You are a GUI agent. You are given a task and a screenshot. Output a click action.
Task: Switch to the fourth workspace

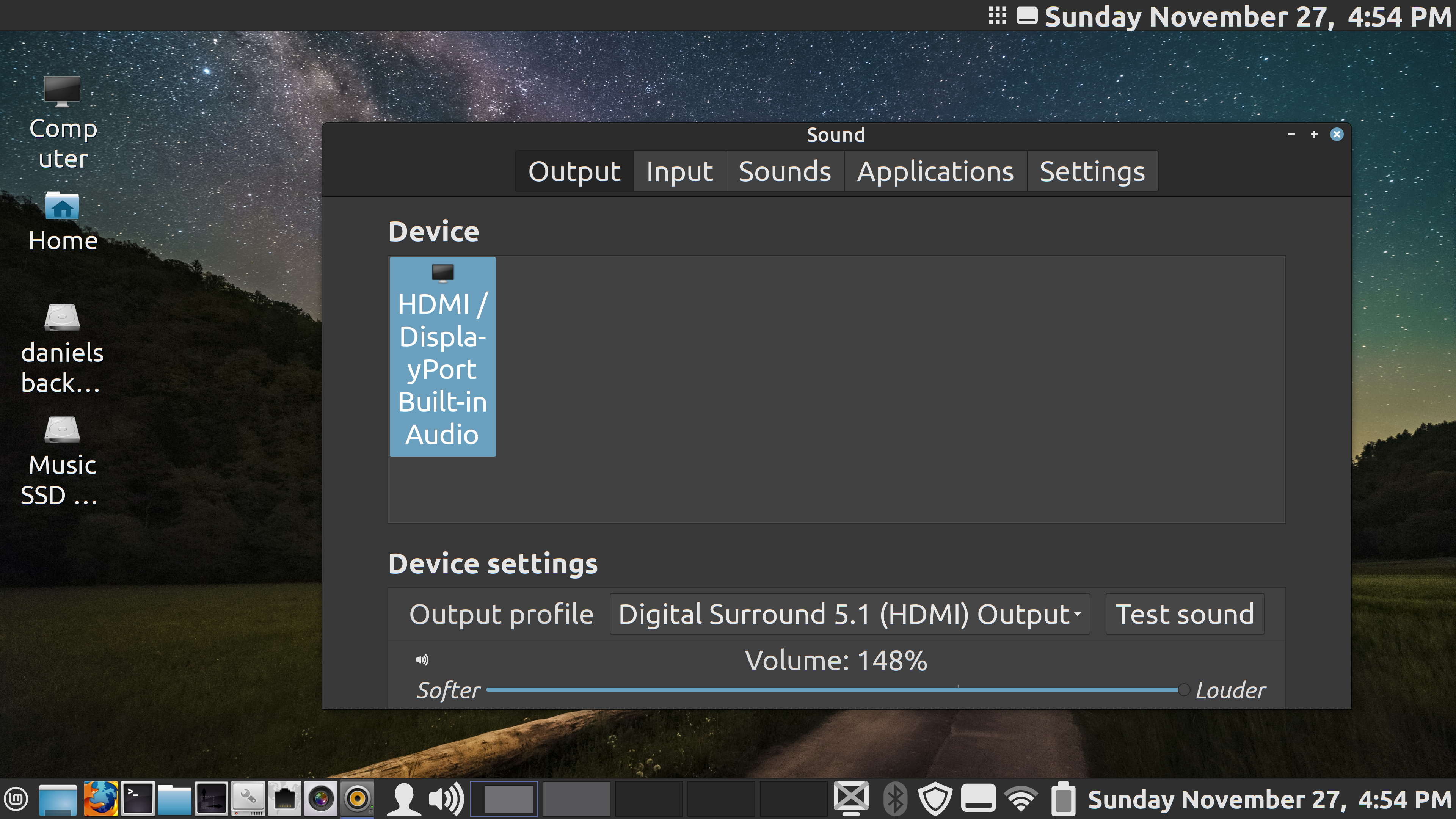[x=721, y=799]
